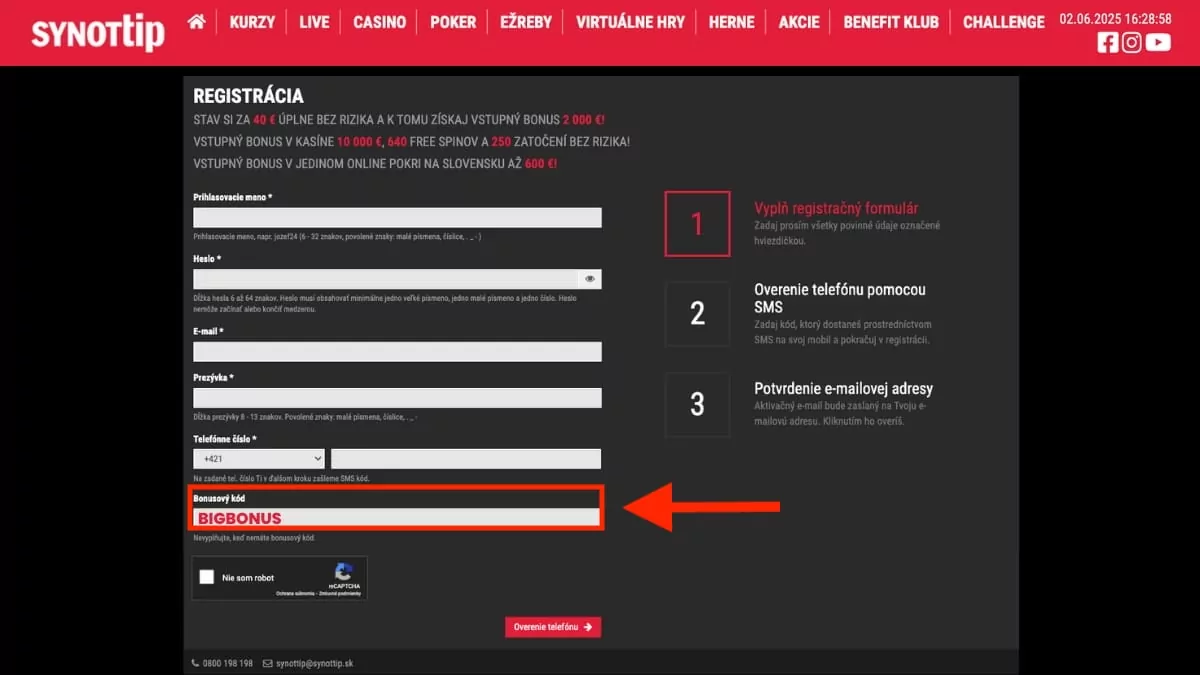Open the LIVE menu item
The height and width of the screenshot is (675, 1200).
(314, 22)
